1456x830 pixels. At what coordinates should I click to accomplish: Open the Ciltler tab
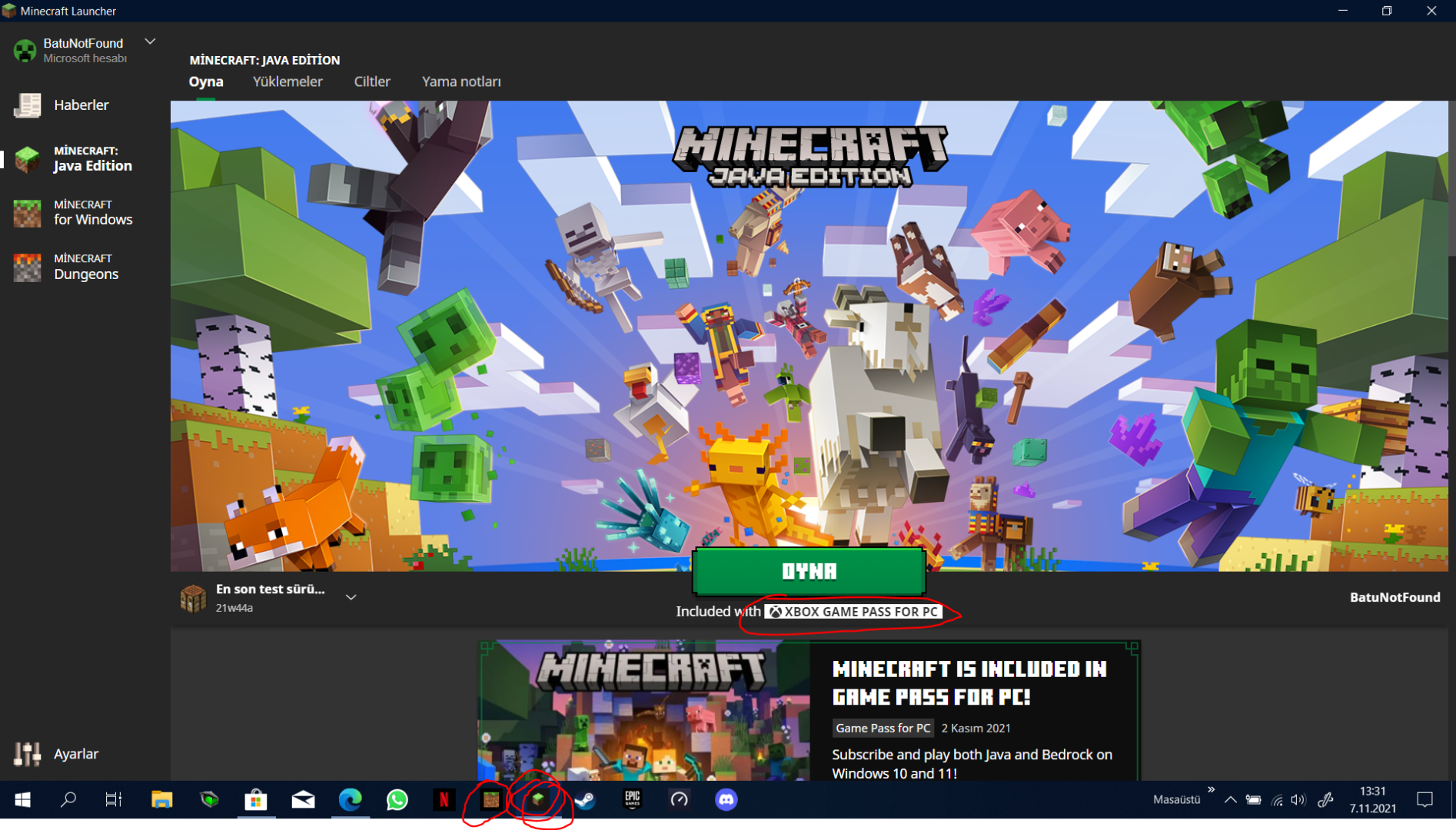click(372, 81)
